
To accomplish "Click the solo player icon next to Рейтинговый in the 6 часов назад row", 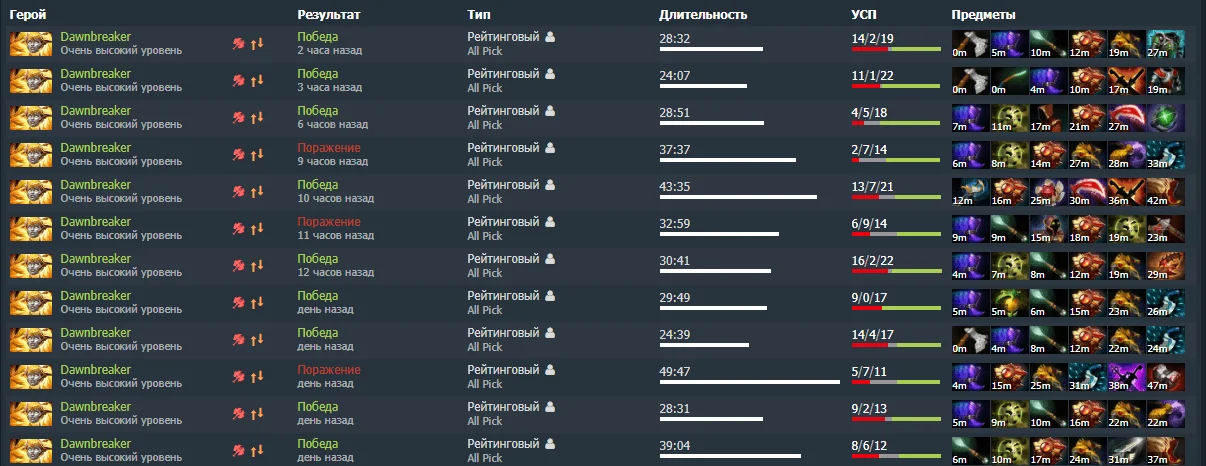I will [550, 111].
